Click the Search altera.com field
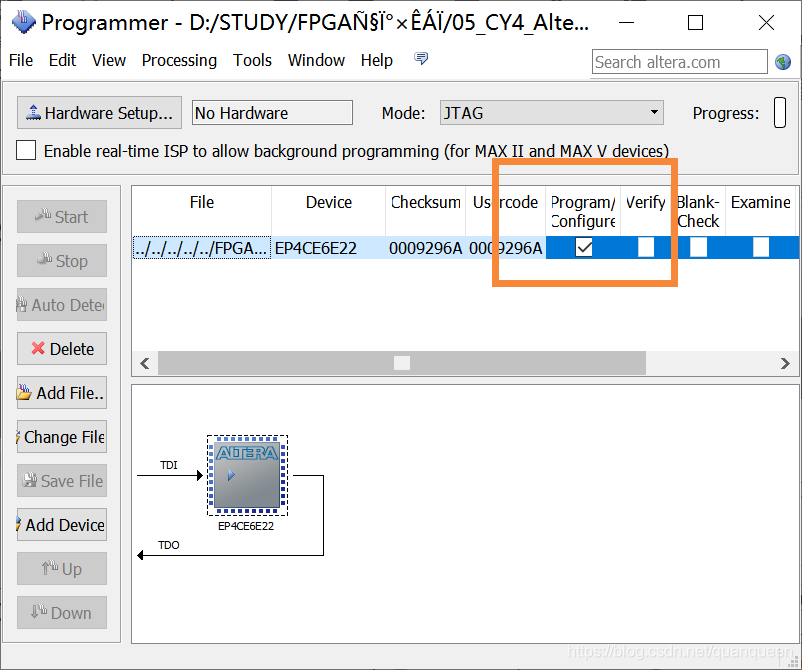 point(680,62)
